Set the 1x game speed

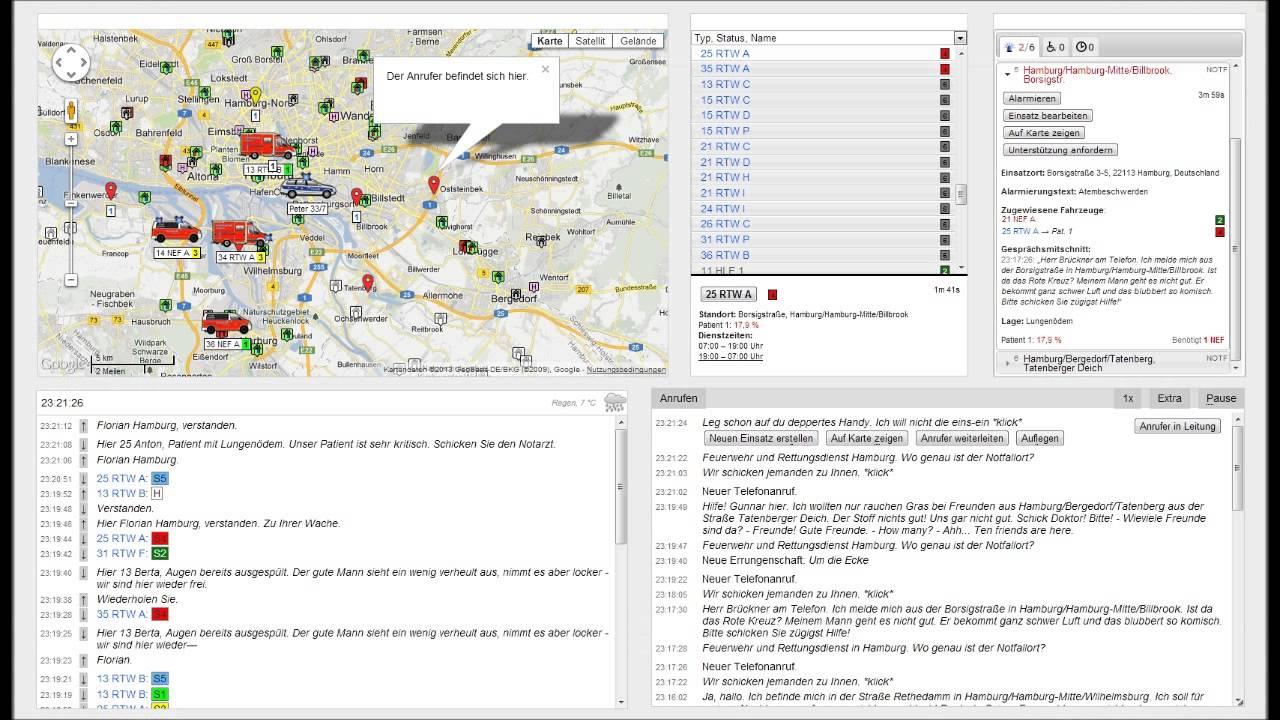point(1127,398)
